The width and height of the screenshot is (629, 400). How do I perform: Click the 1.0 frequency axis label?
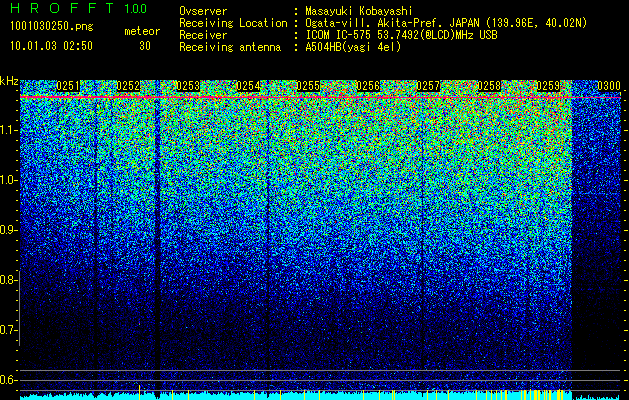(9, 180)
